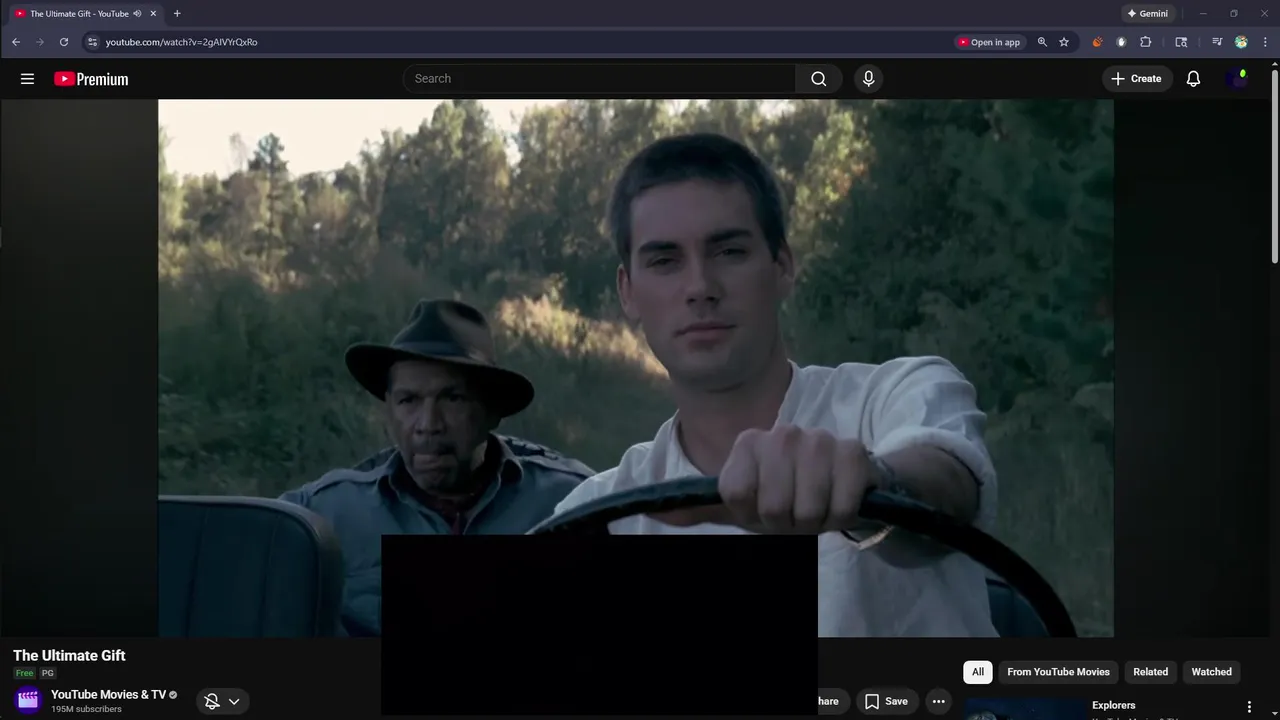
Task: Click the browser forward arrow
Action: pyautogui.click(x=40, y=42)
